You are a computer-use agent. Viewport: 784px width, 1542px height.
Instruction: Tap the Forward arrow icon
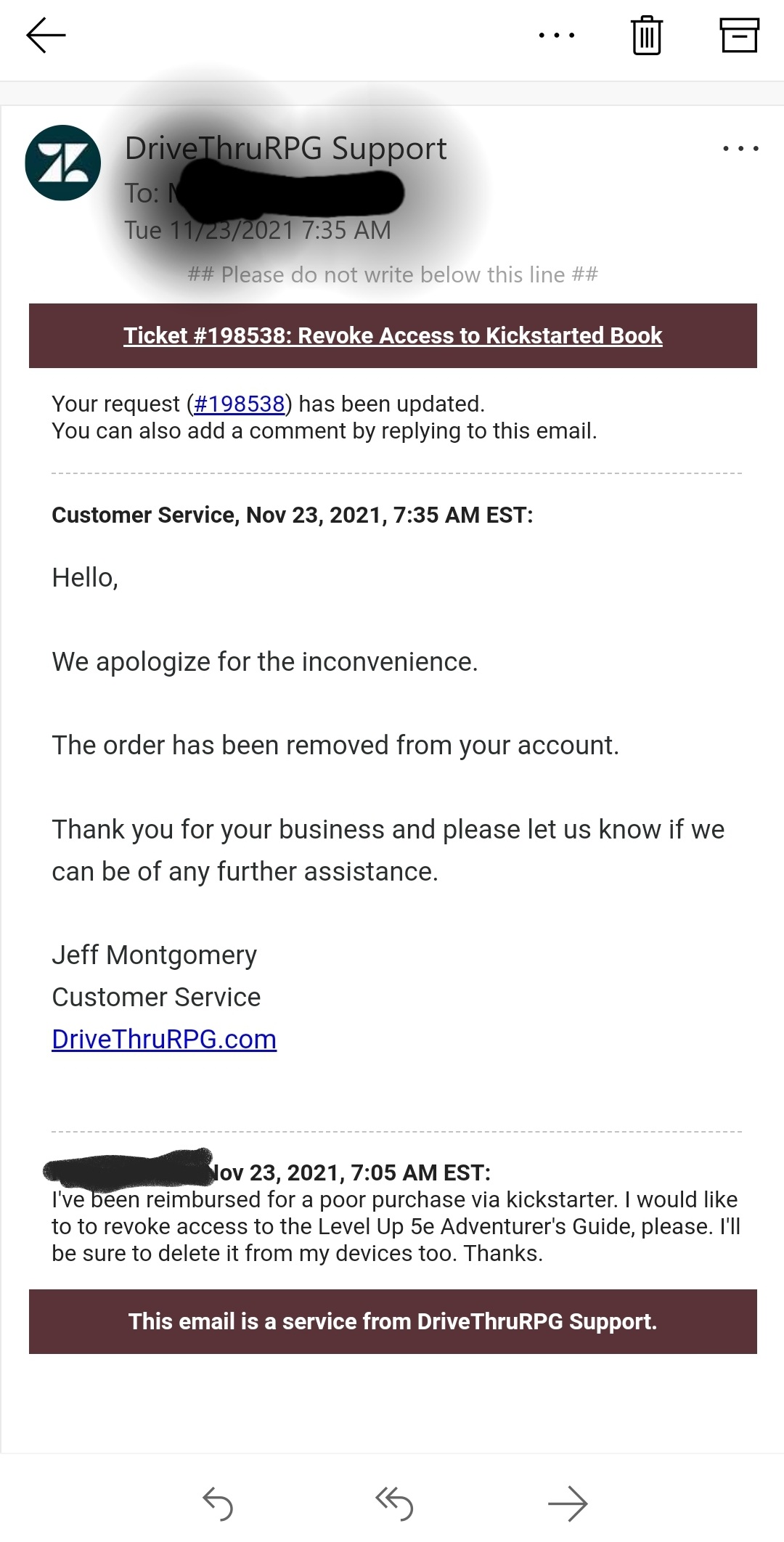point(568,1503)
